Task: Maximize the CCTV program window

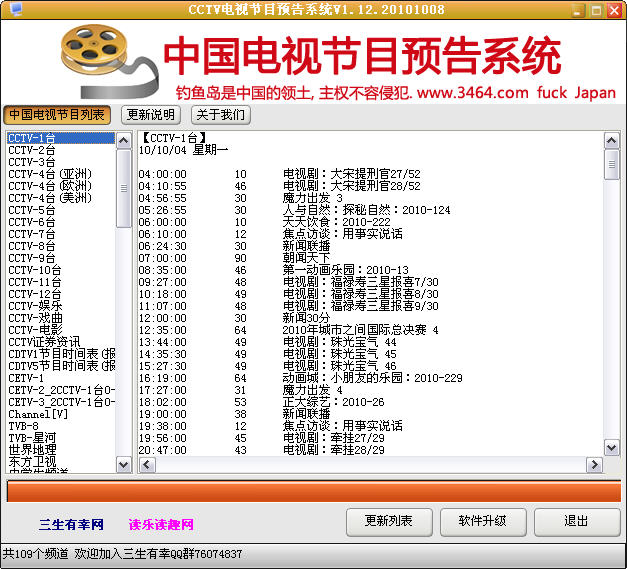Action: 596,10
